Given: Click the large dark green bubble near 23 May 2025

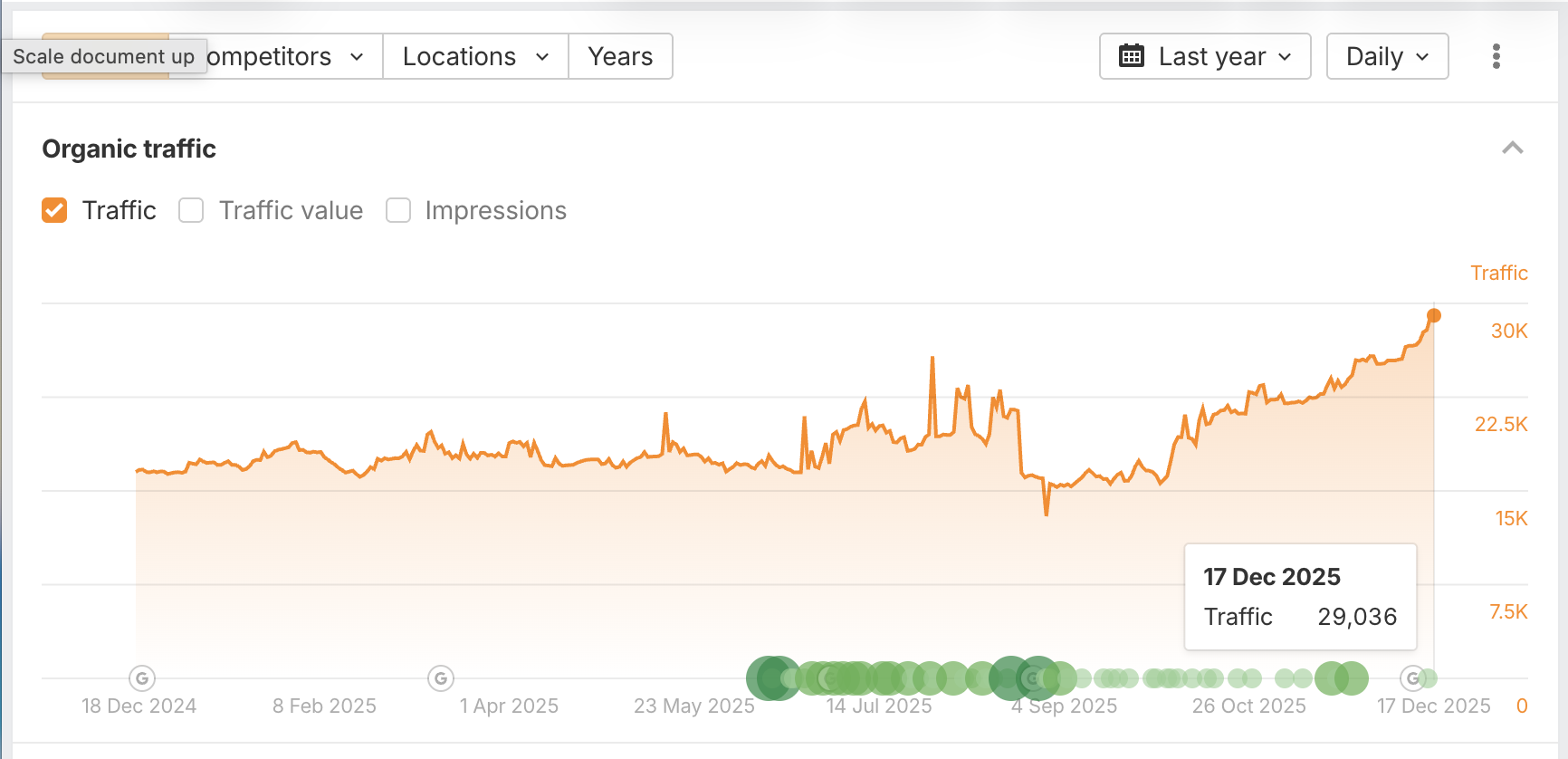Looking at the screenshot, I should (x=770, y=677).
